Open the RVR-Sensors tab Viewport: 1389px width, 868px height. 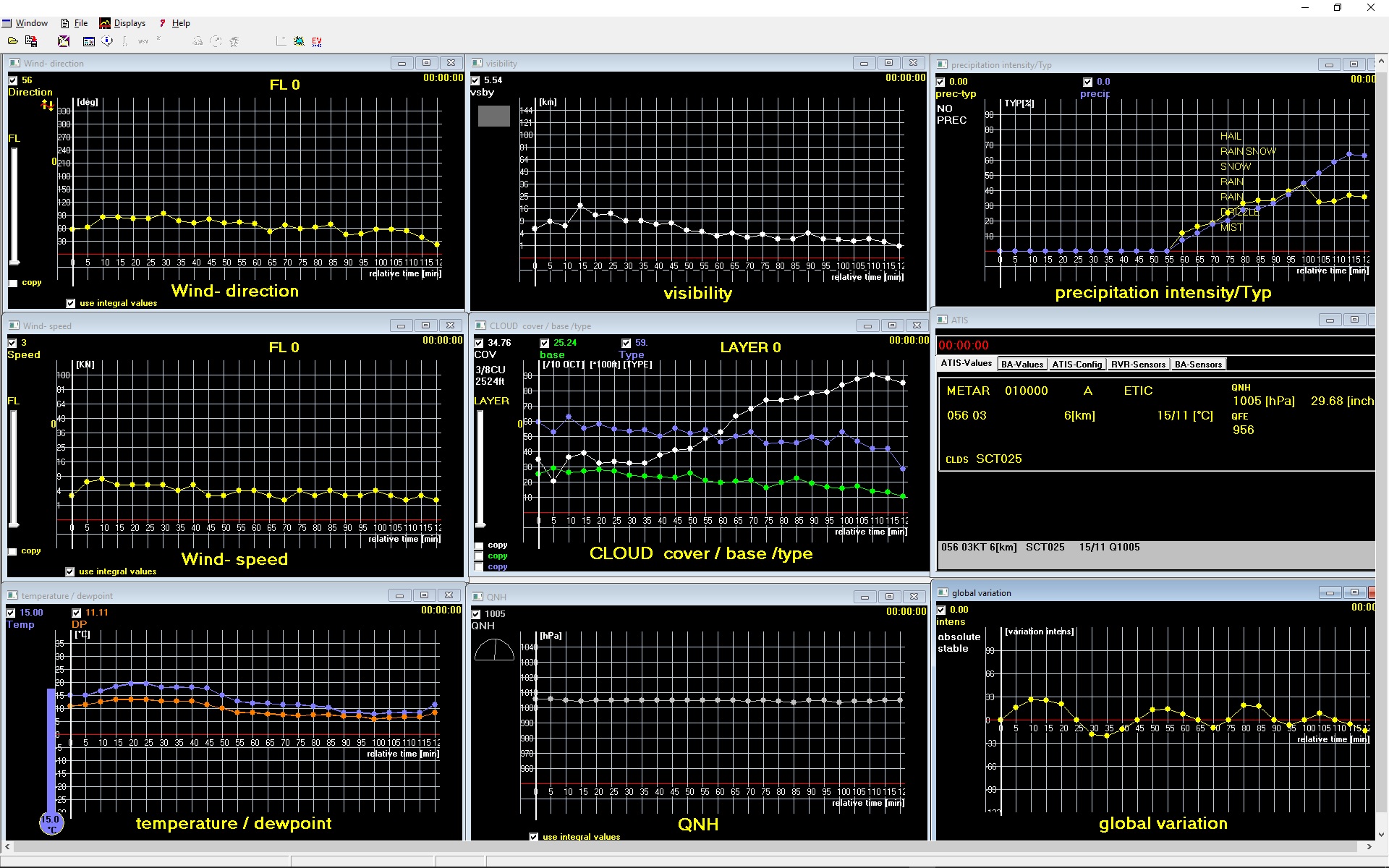(x=1138, y=364)
